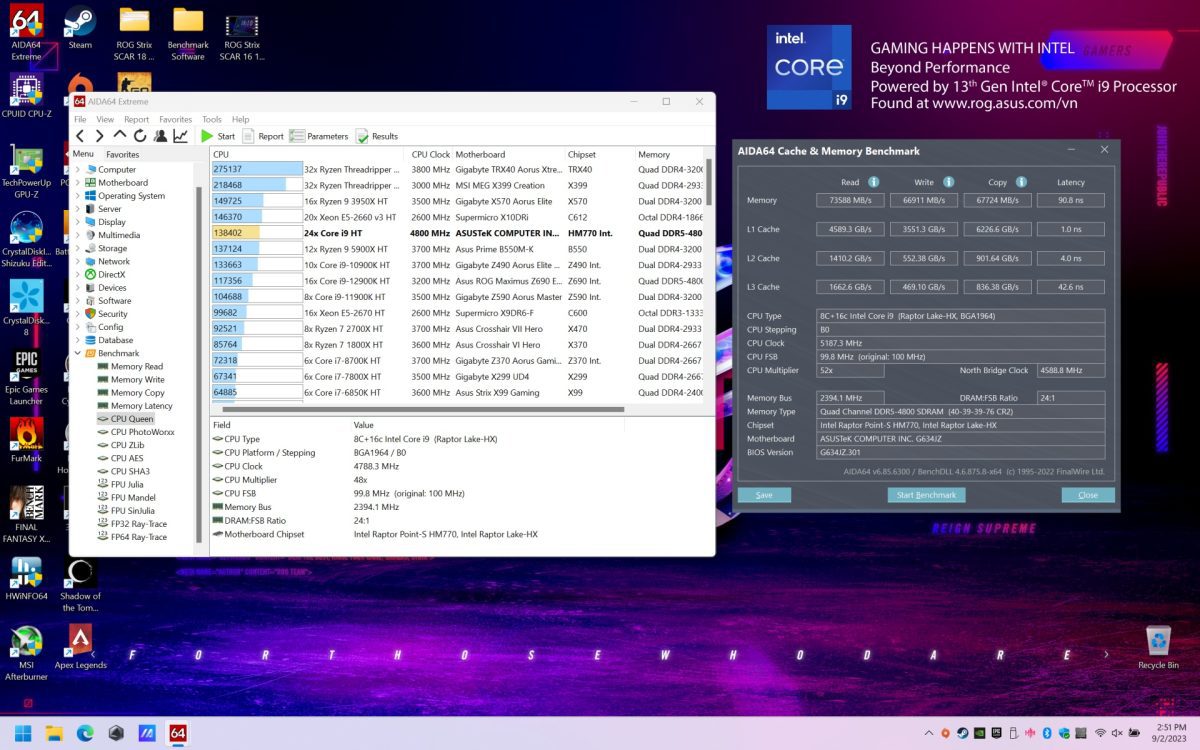Viewport: 1200px width, 750px height.
Task: Select the Memory Copy benchmark
Action: [131, 393]
